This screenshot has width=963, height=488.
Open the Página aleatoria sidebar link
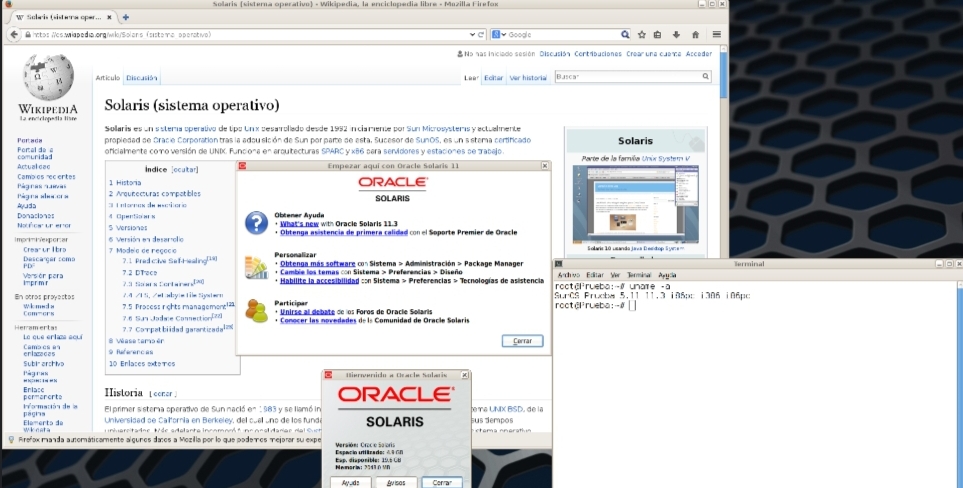click(x=42, y=196)
